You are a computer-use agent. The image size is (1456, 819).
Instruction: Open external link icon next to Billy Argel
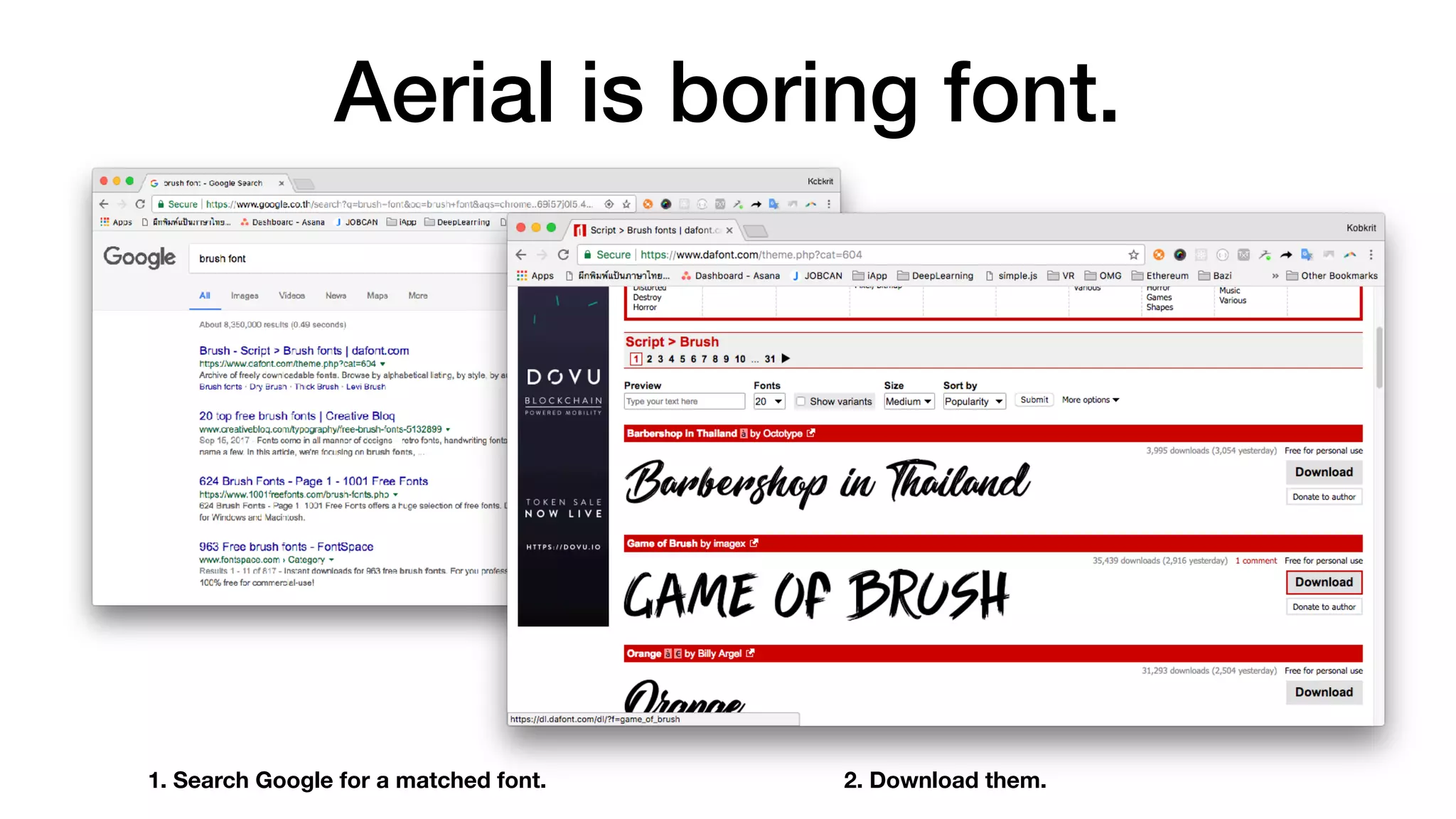click(750, 653)
